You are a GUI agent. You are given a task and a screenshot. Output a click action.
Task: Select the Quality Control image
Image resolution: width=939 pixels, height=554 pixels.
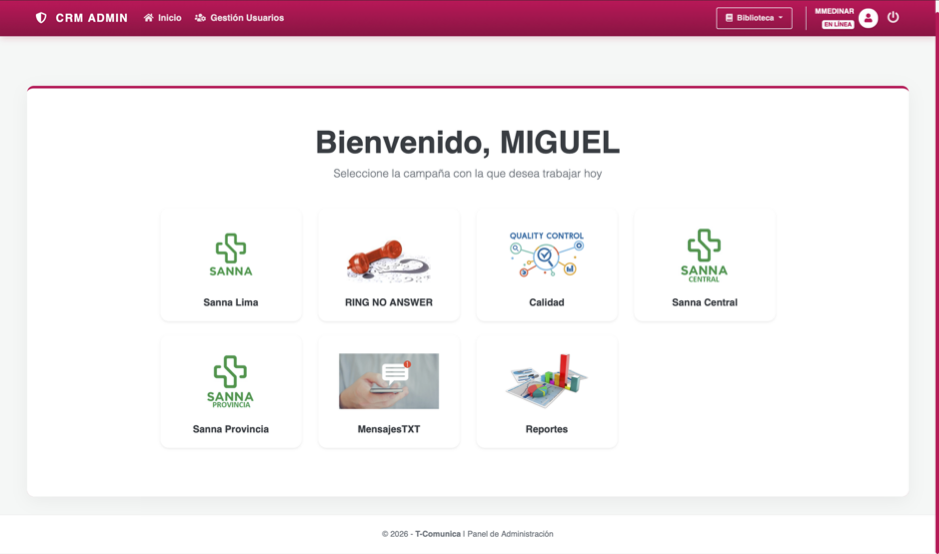(546, 255)
